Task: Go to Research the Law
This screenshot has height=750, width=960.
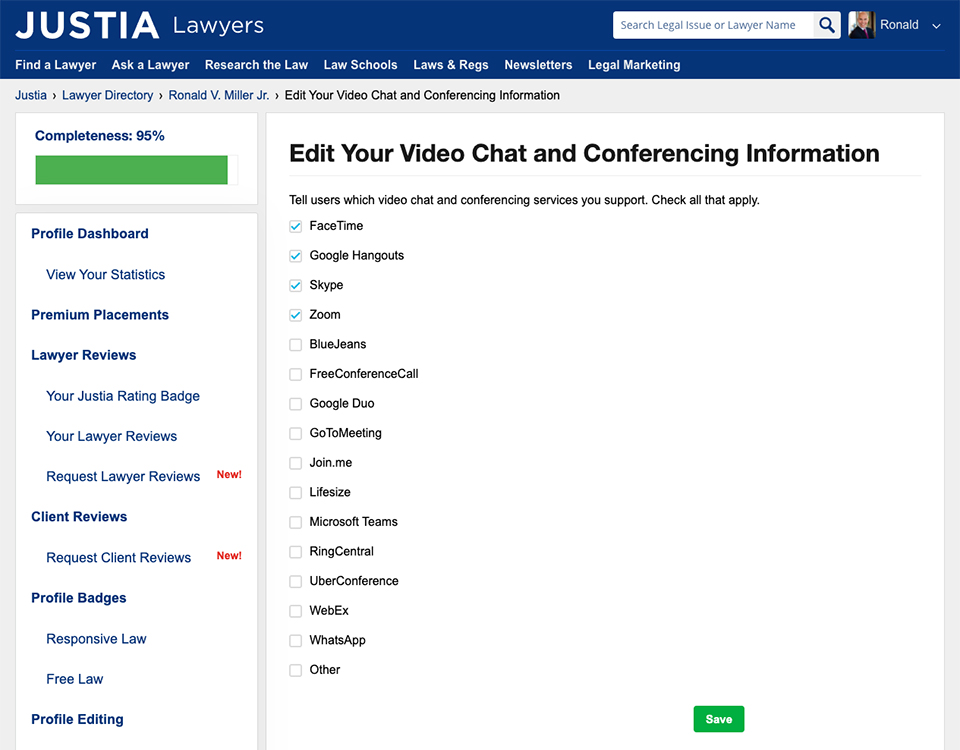Action: (x=256, y=65)
